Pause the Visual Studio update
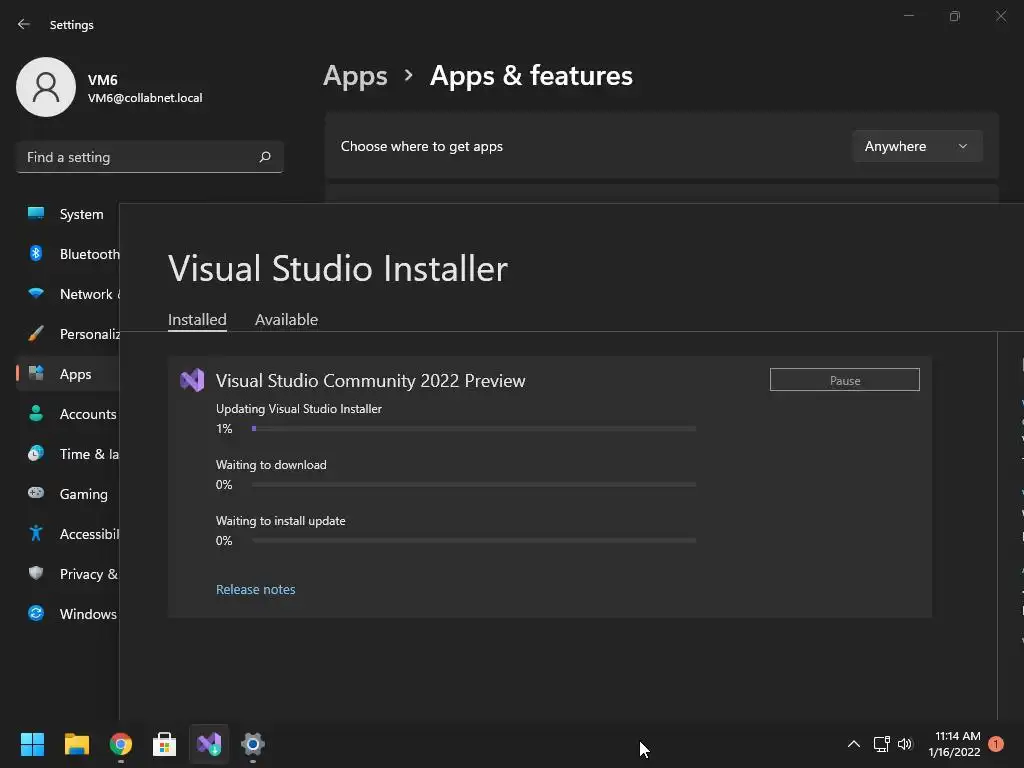Screen dimensions: 1024x768 pyautogui.click(x=844, y=380)
